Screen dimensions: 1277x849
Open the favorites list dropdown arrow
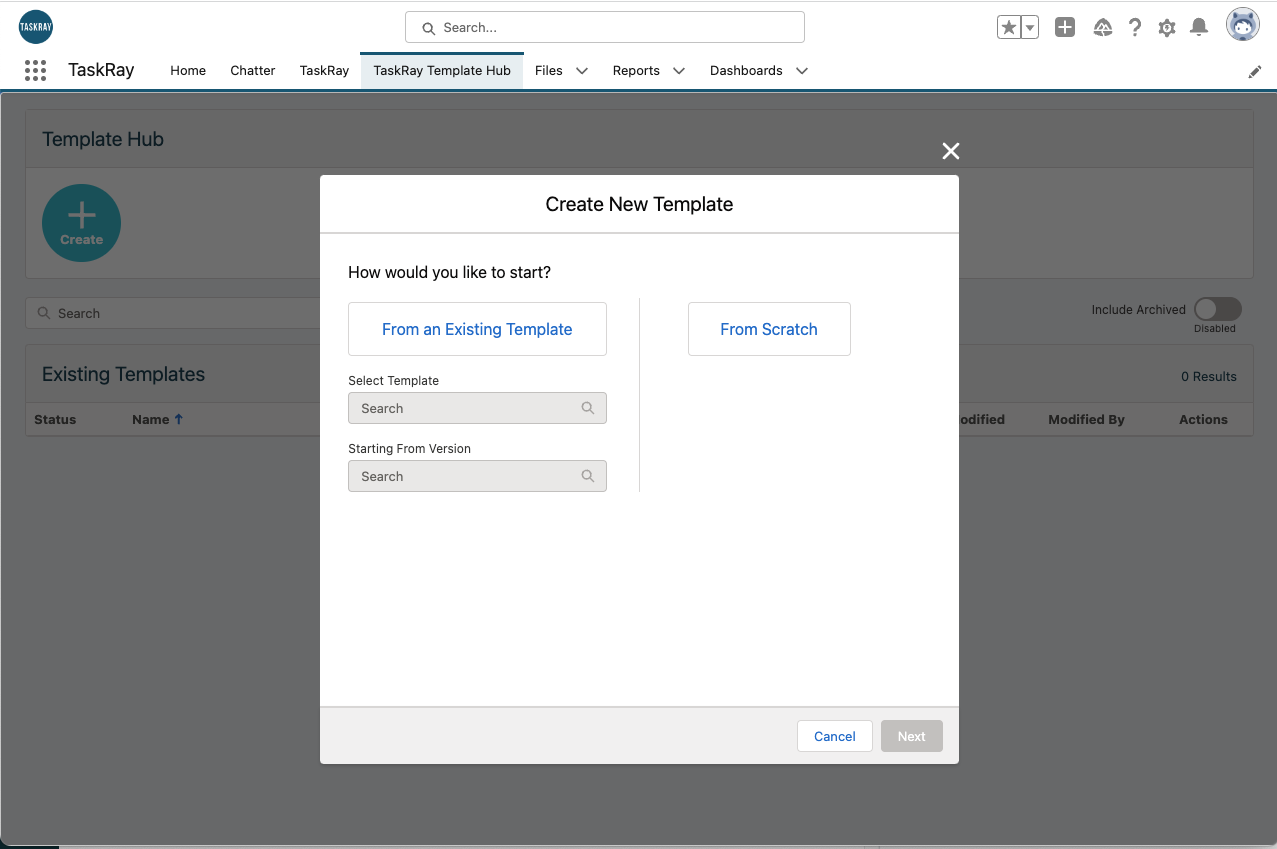point(1029,28)
